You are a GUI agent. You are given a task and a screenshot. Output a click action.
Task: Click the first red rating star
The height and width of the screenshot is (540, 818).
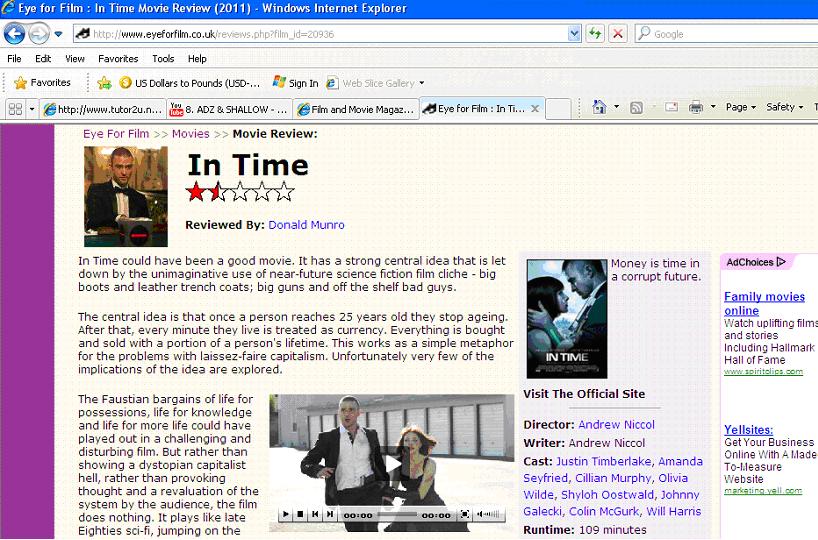tap(196, 191)
